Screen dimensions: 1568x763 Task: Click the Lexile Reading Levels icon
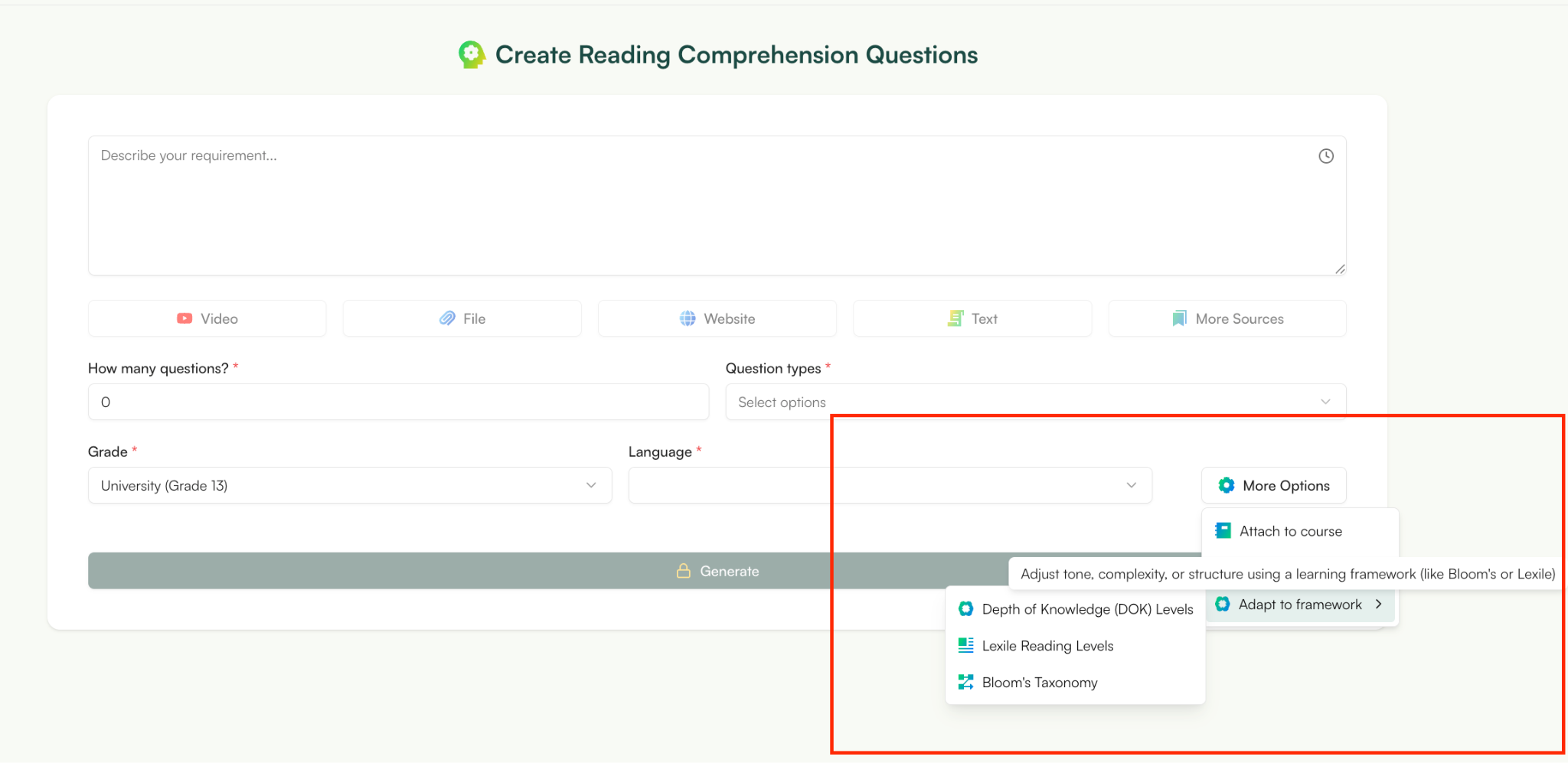click(x=966, y=645)
